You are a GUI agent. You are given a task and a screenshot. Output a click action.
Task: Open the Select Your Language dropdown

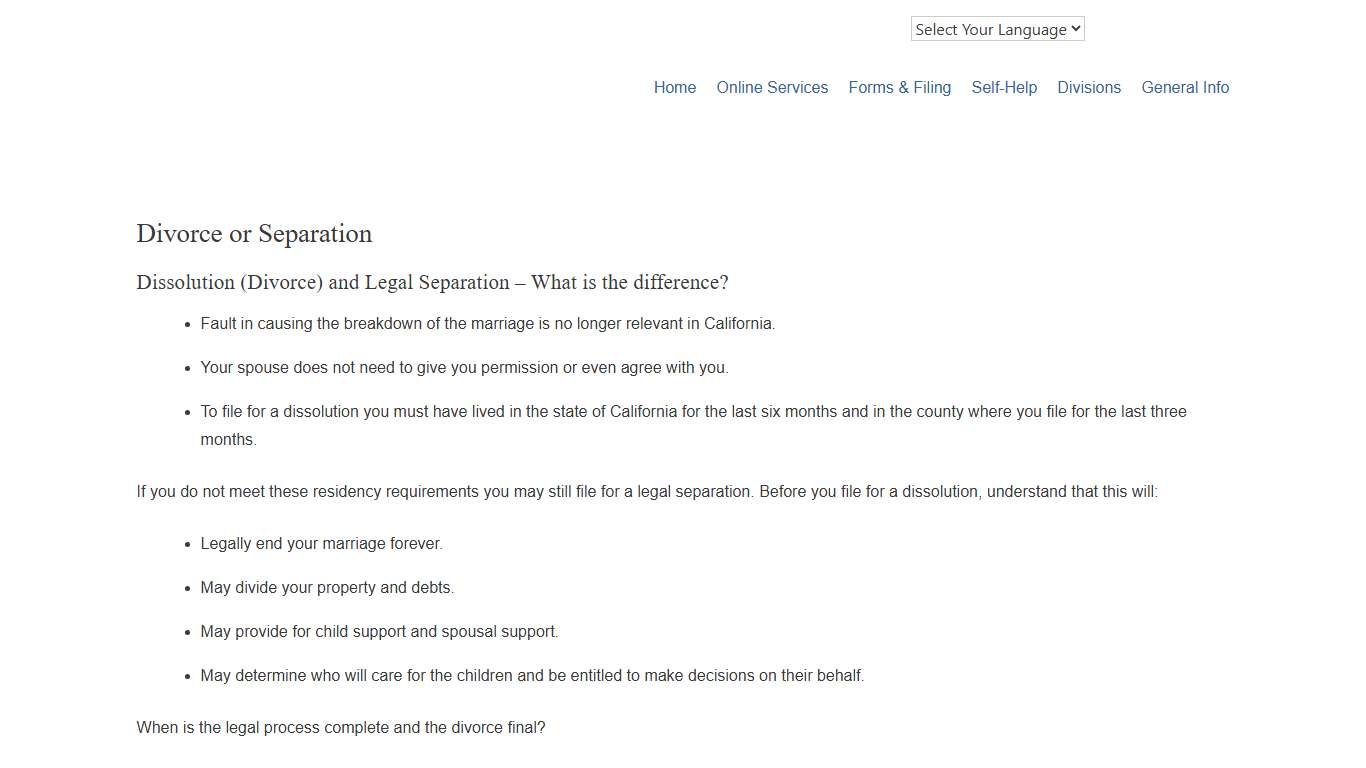(x=997, y=30)
